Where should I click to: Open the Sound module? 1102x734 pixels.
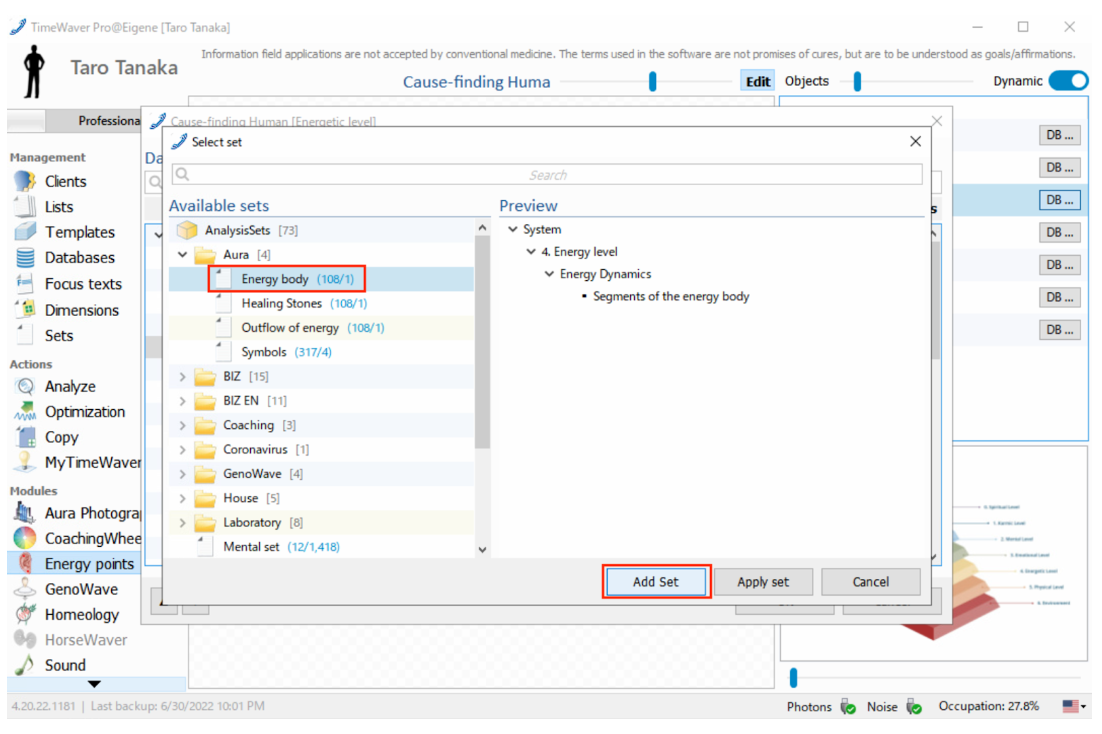[x=65, y=664]
